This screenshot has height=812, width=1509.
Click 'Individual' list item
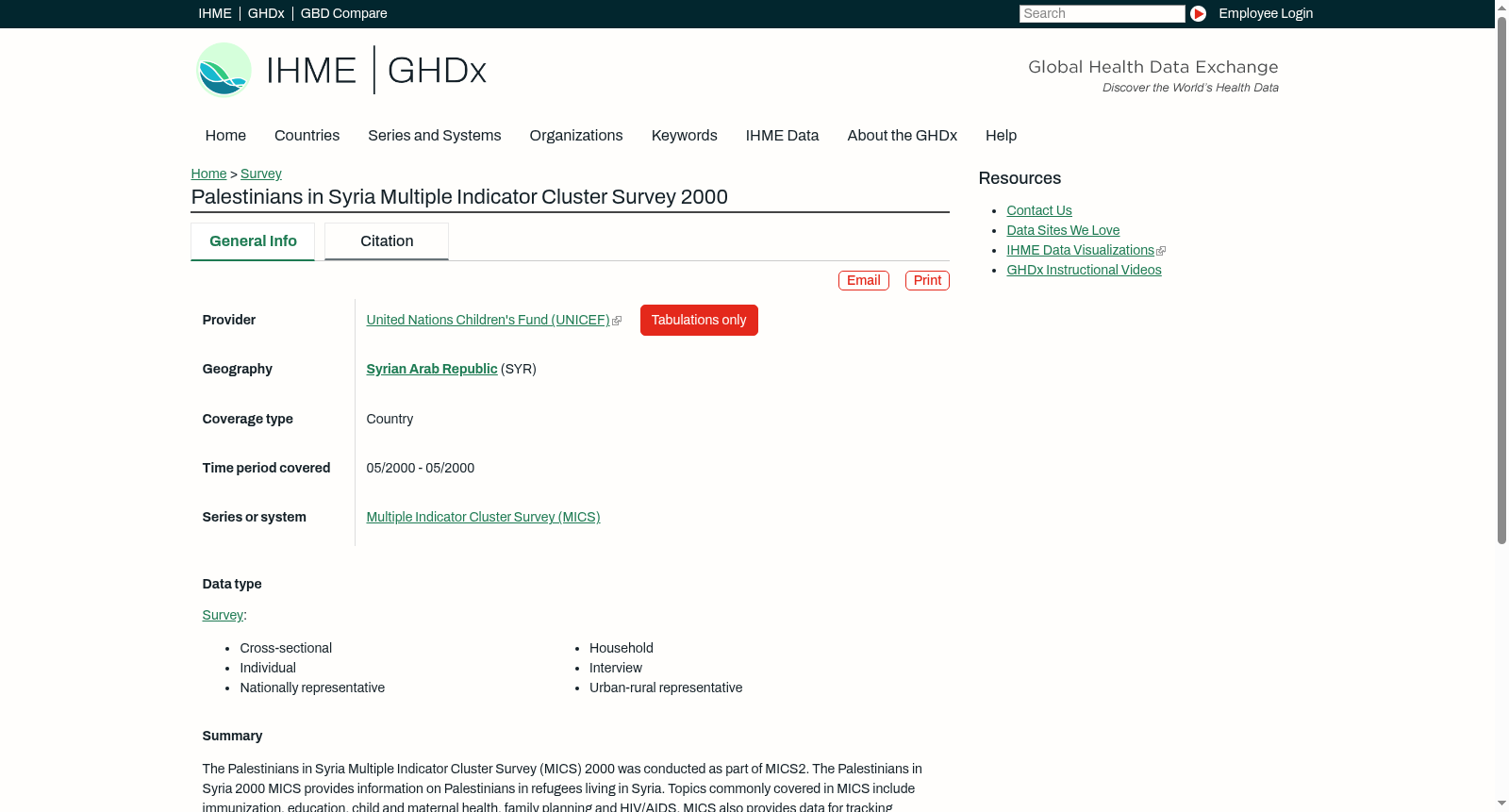pyautogui.click(x=268, y=669)
